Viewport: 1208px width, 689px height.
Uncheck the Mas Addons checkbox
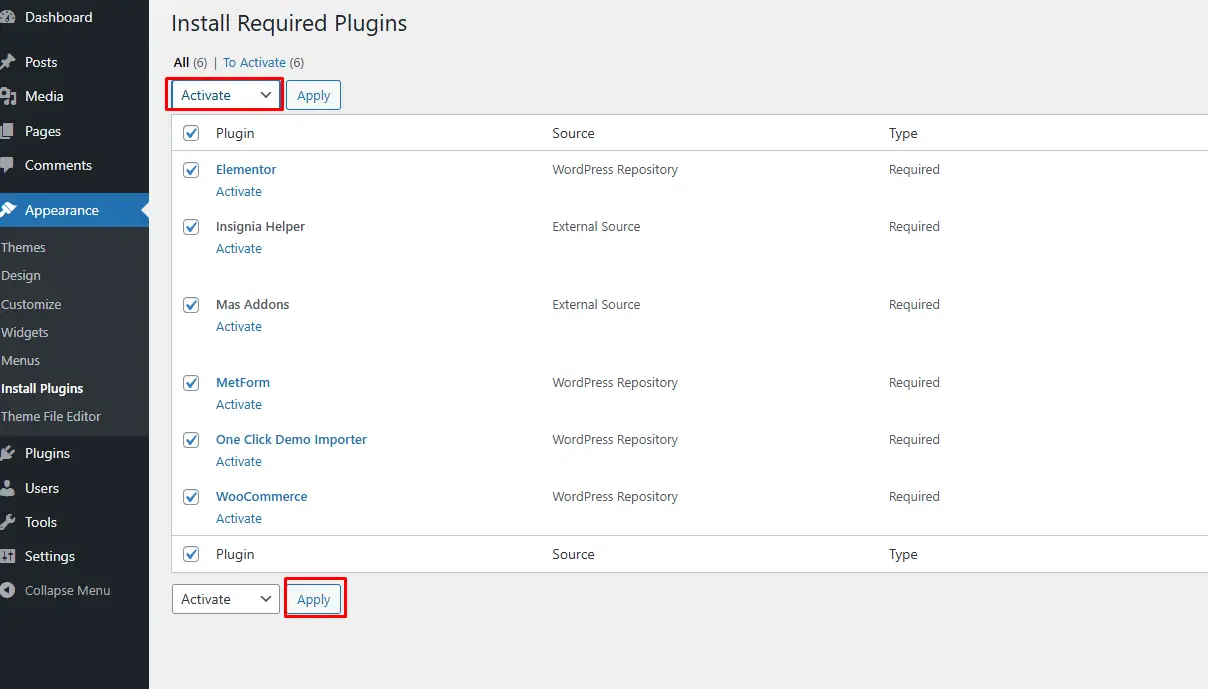tap(191, 305)
